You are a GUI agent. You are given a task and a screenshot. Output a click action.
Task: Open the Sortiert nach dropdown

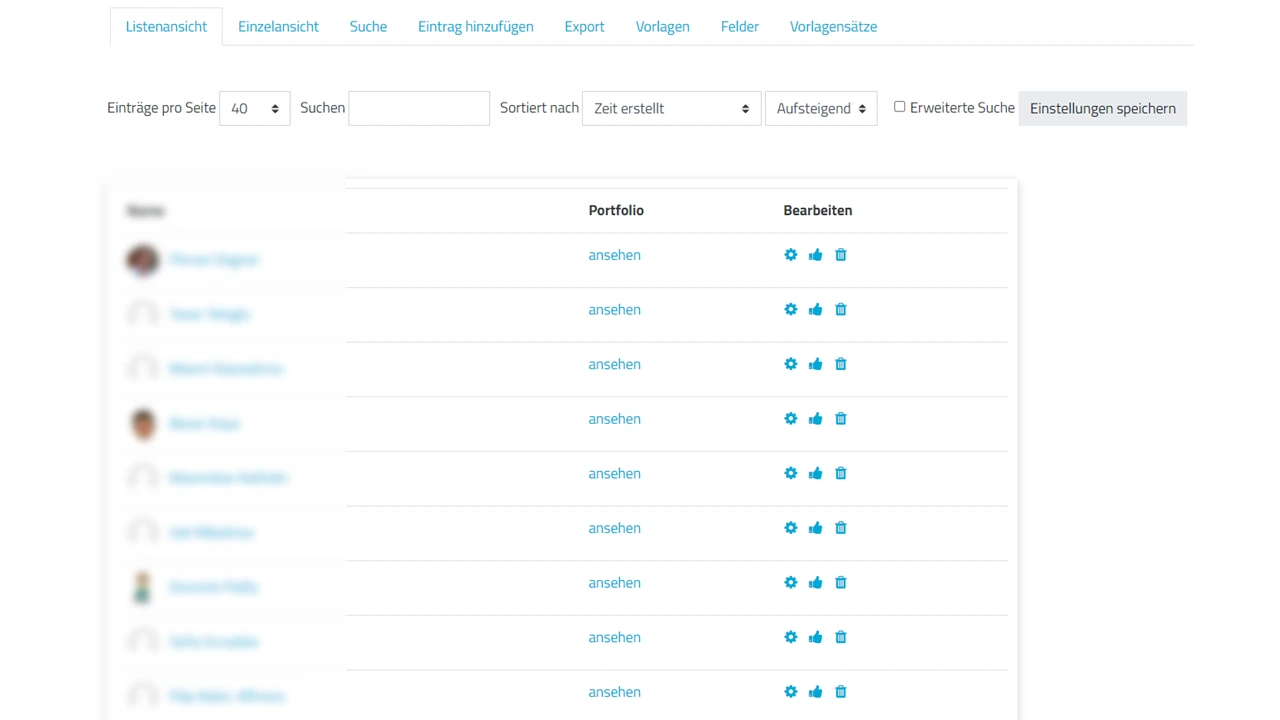(671, 108)
